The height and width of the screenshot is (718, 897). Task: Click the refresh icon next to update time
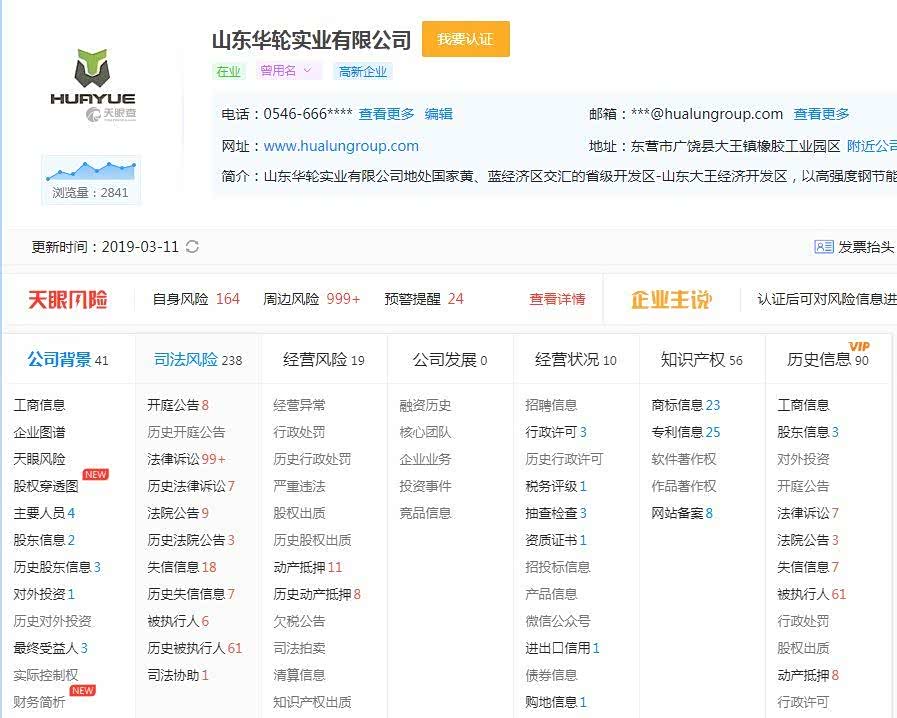tap(193, 247)
